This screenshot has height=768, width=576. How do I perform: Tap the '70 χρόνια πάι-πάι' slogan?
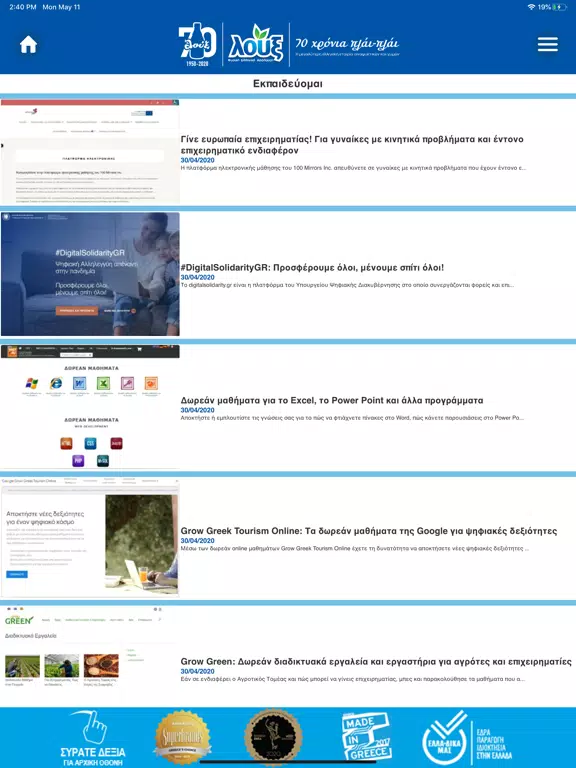pyautogui.click(x=347, y=44)
